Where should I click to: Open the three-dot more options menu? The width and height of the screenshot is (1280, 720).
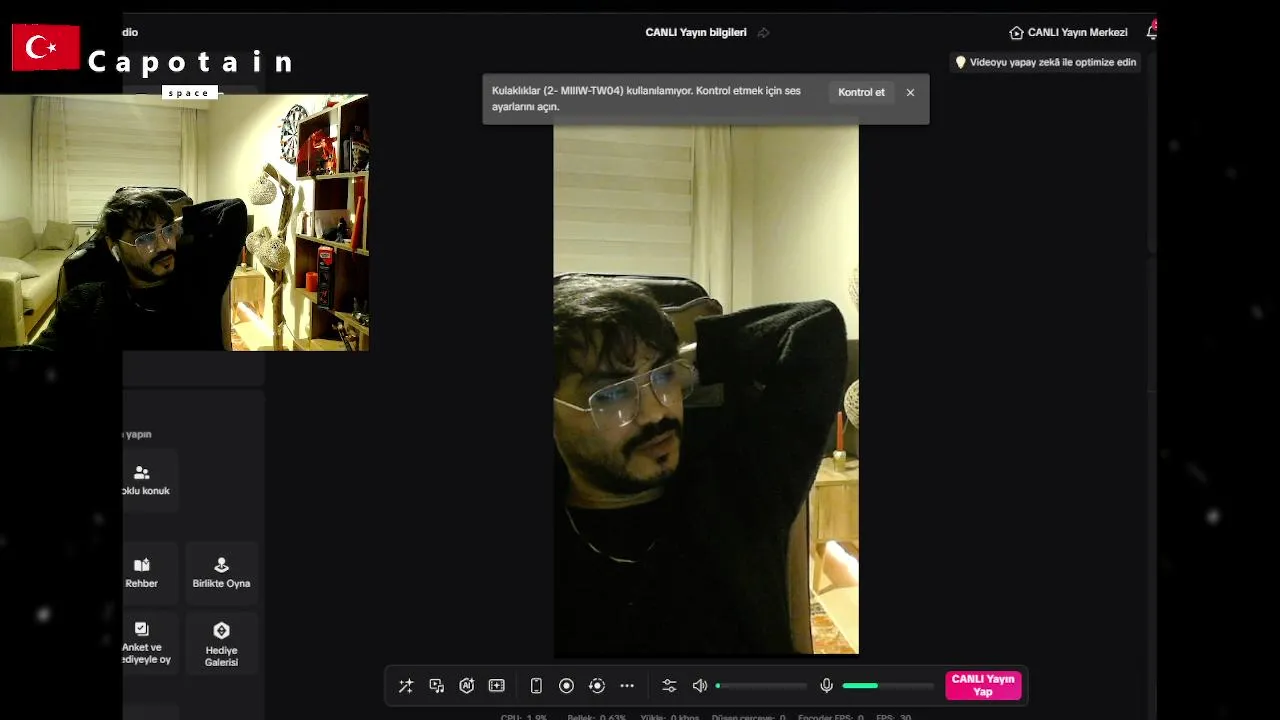(x=627, y=686)
